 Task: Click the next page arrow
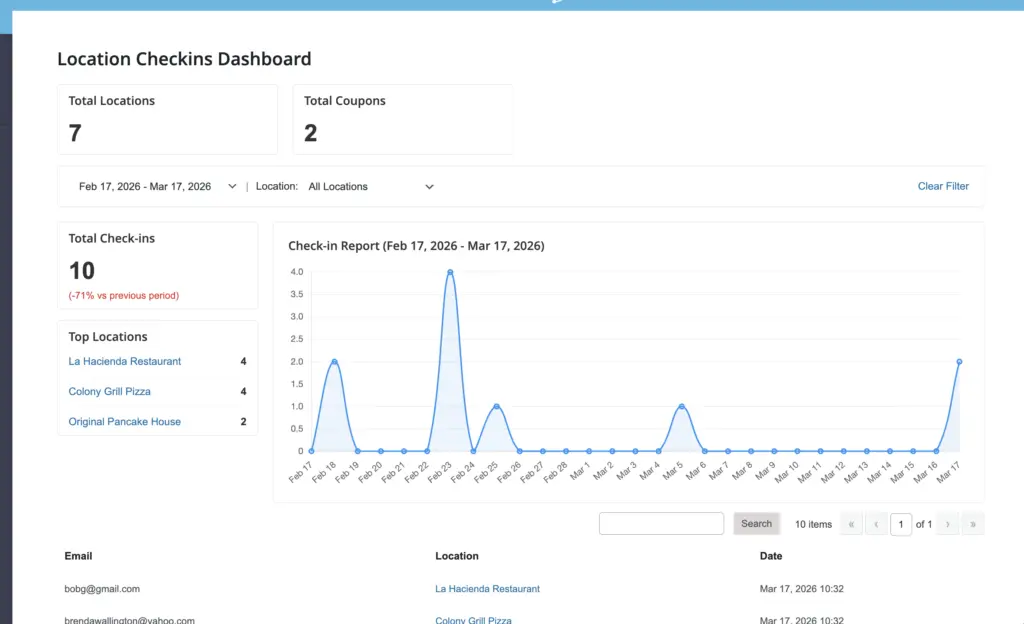coord(949,523)
